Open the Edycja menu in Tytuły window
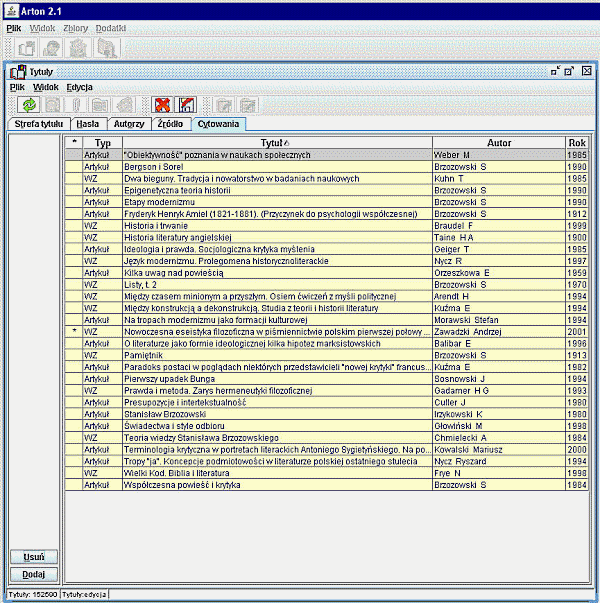Screen dimensions: 600x603 coord(80,87)
